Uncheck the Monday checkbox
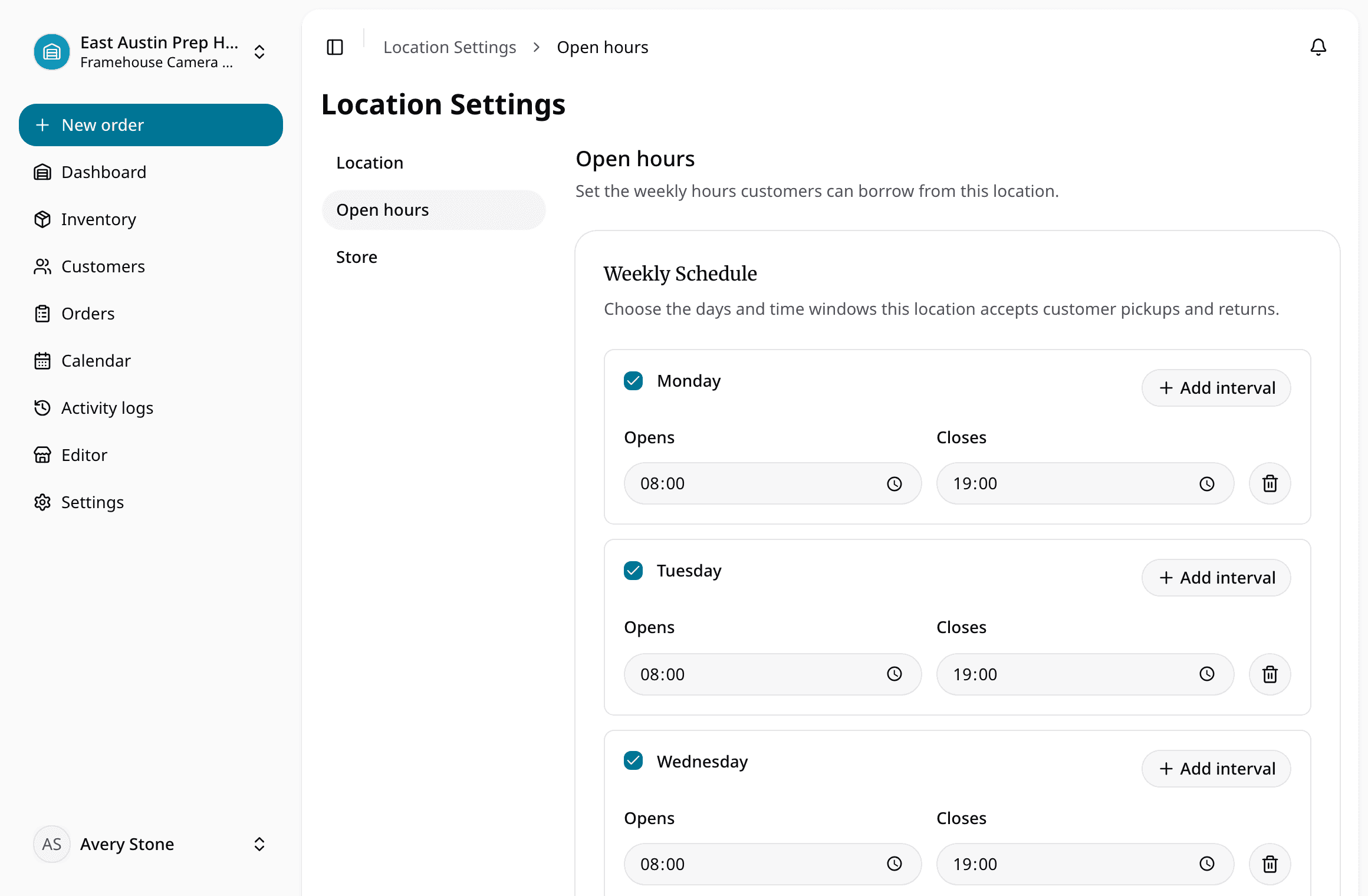Viewport: 1368px width, 896px height. point(633,381)
